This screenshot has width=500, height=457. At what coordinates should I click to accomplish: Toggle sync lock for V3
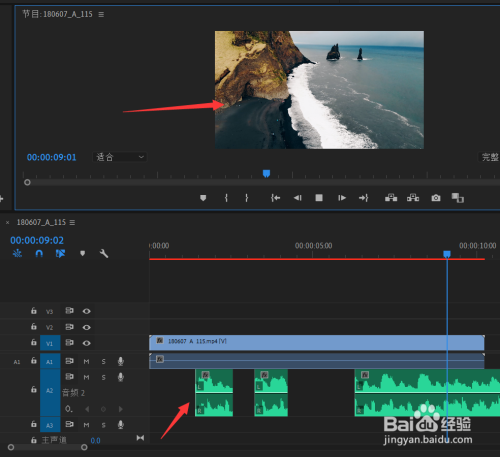[x=69, y=311]
